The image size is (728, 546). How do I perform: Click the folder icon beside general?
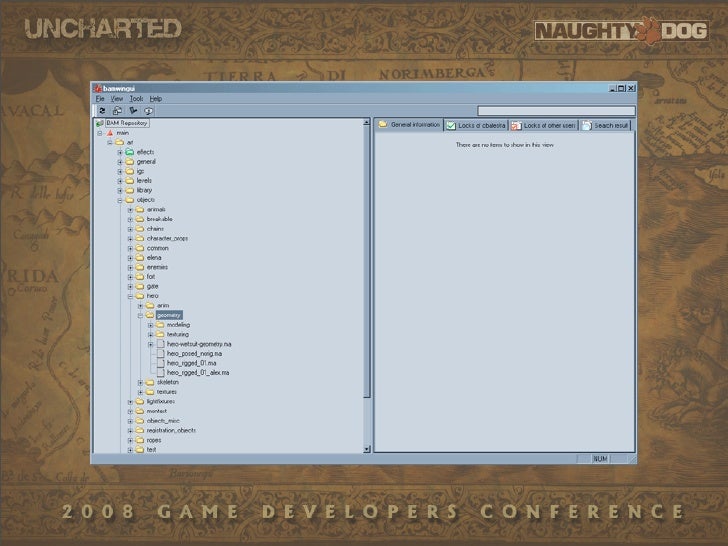point(130,162)
